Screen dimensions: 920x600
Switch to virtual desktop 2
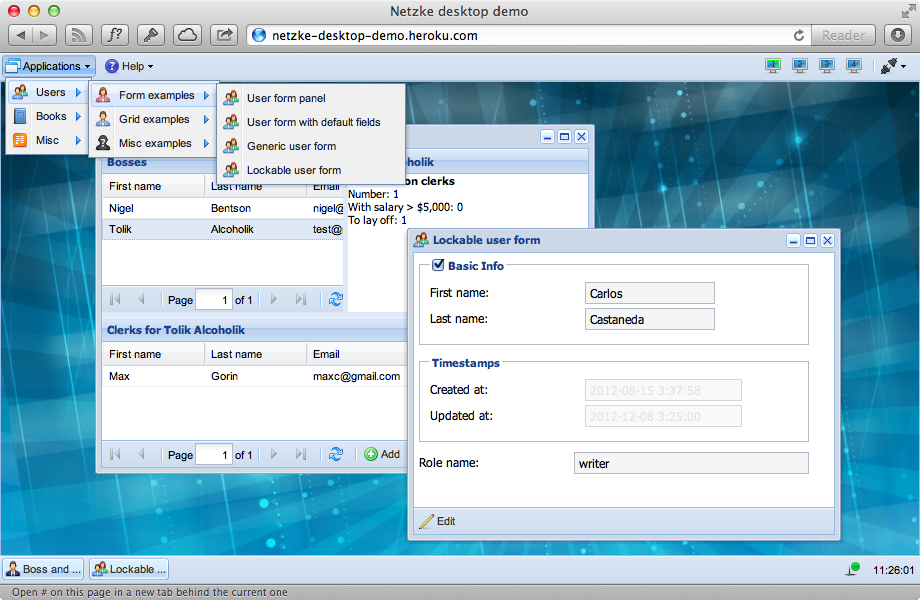click(x=799, y=65)
